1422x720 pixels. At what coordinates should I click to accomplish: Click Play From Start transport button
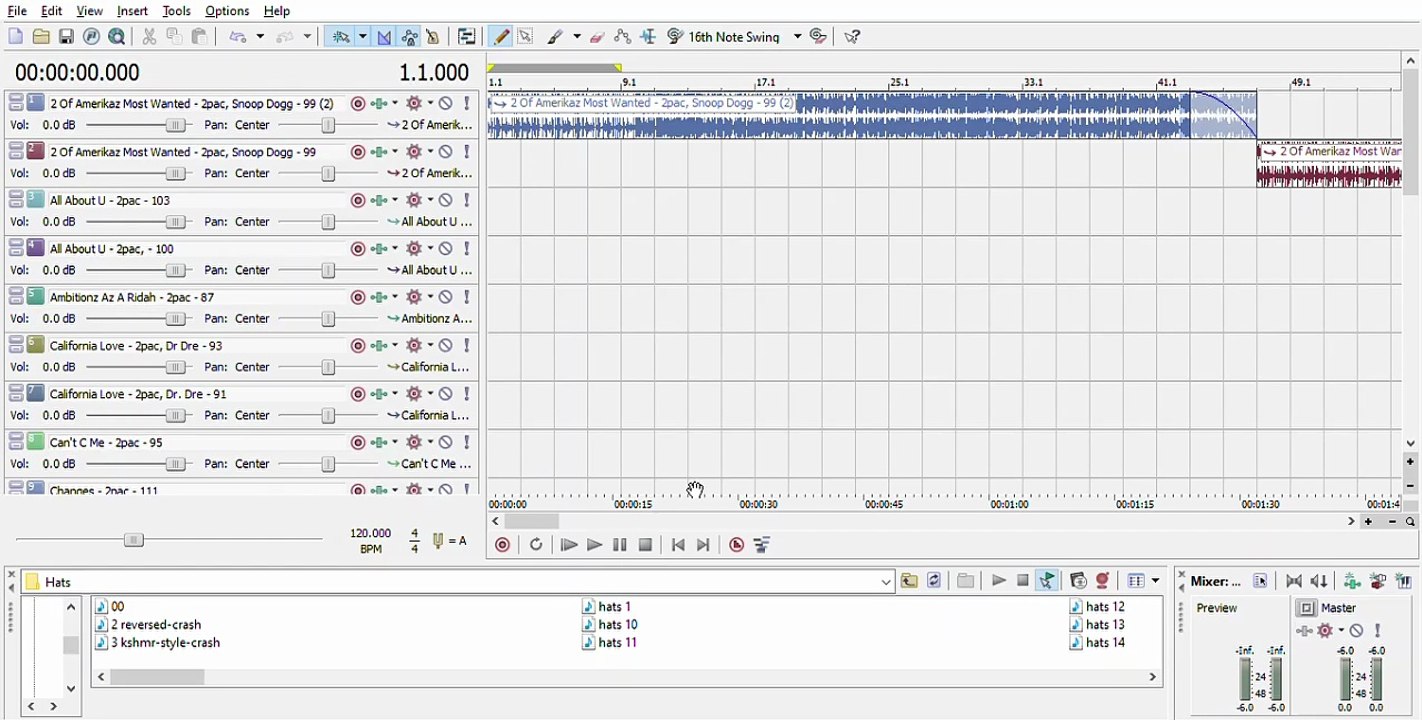(569, 545)
